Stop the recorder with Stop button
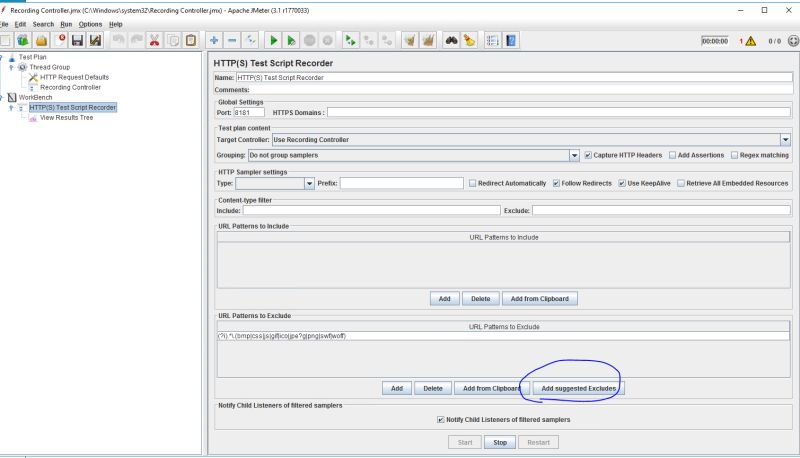The width and height of the screenshot is (800, 458). click(500, 443)
